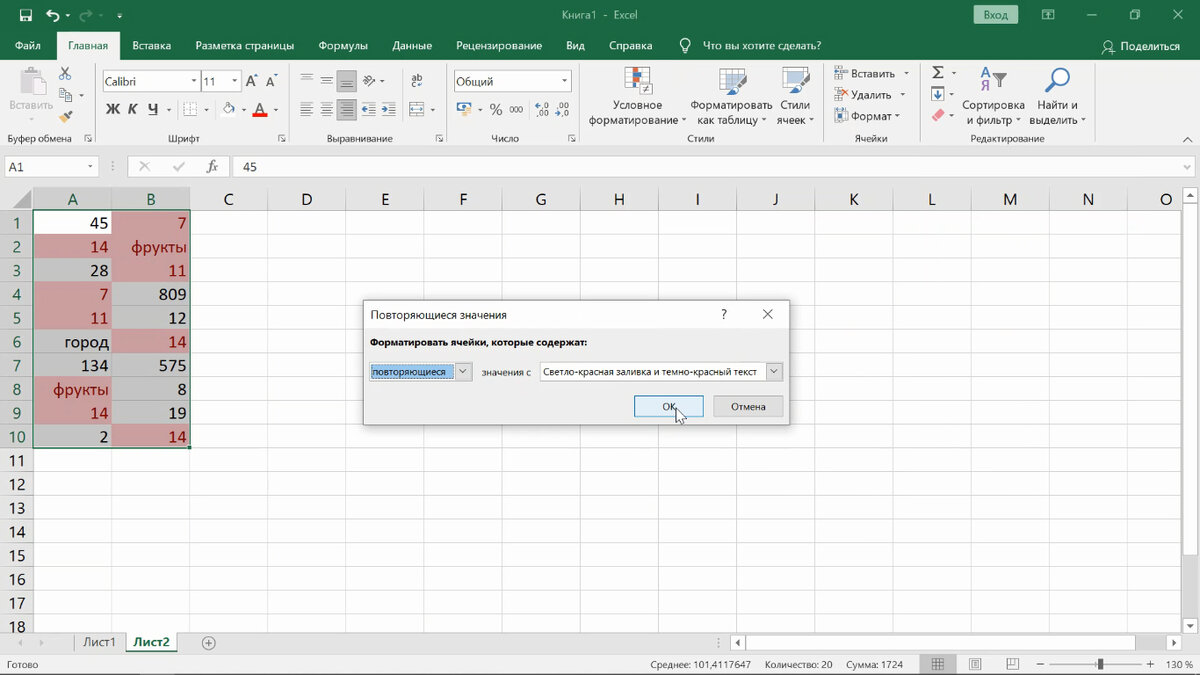Open Найти и выделить menu
The width and height of the screenshot is (1200, 675).
tap(1057, 97)
